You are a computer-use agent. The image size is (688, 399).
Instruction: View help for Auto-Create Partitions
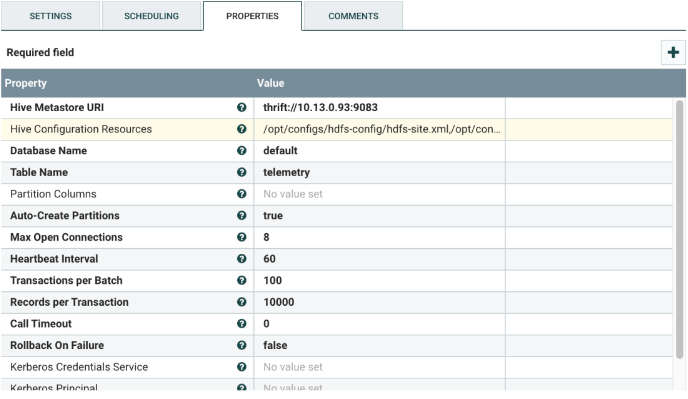[x=241, y=216]
